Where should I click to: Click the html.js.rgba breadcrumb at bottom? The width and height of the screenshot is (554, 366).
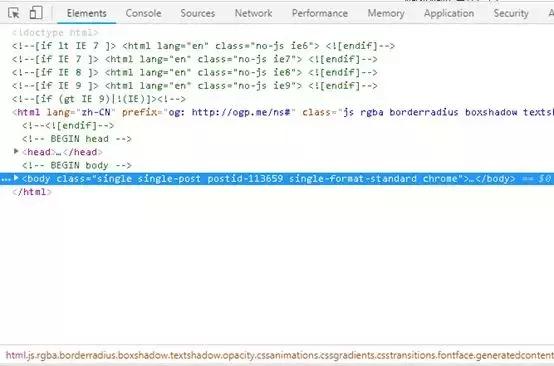[280, 355]
